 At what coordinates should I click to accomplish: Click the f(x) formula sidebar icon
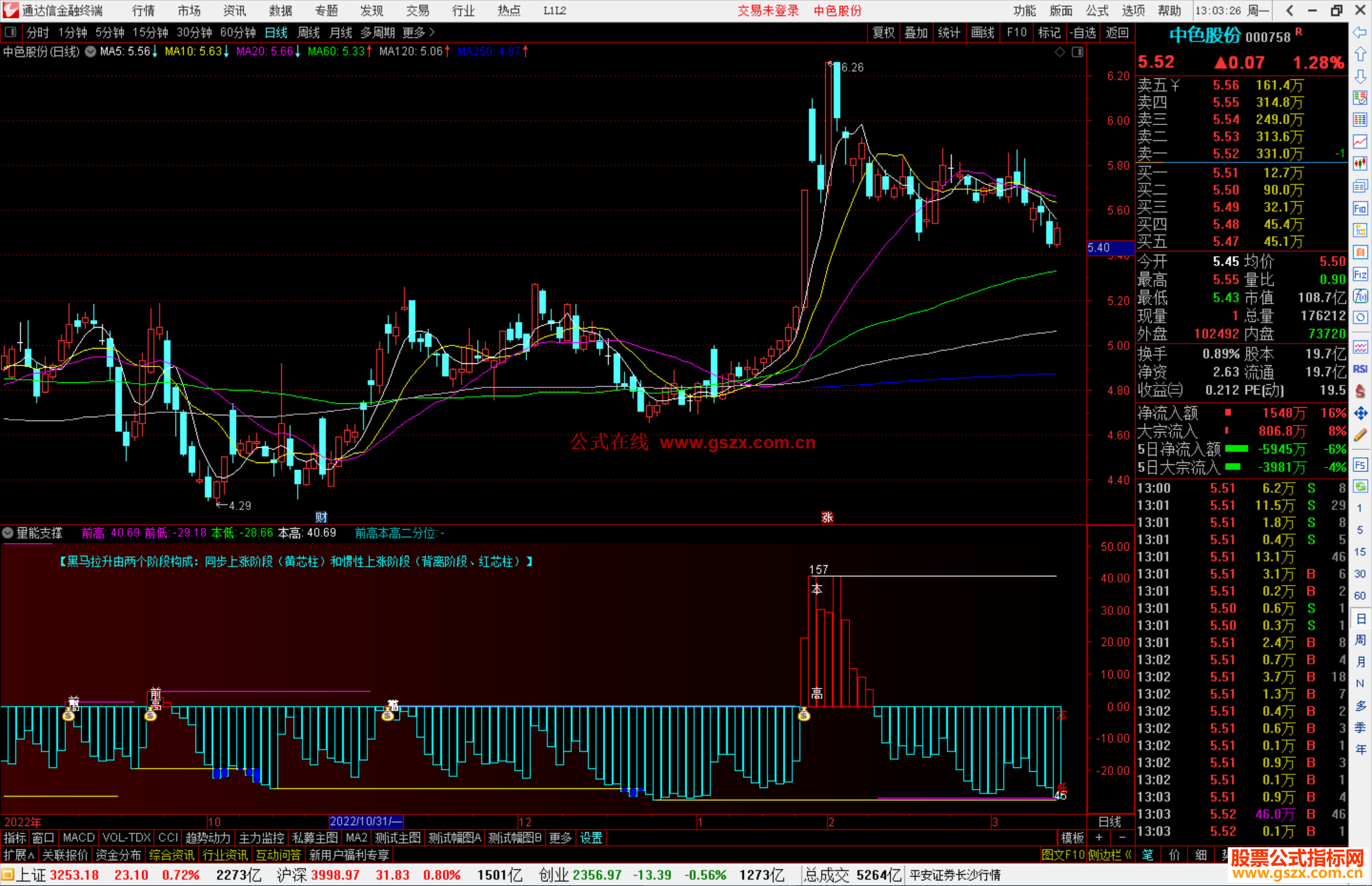pyautogui.click(x=1360, y=296)
